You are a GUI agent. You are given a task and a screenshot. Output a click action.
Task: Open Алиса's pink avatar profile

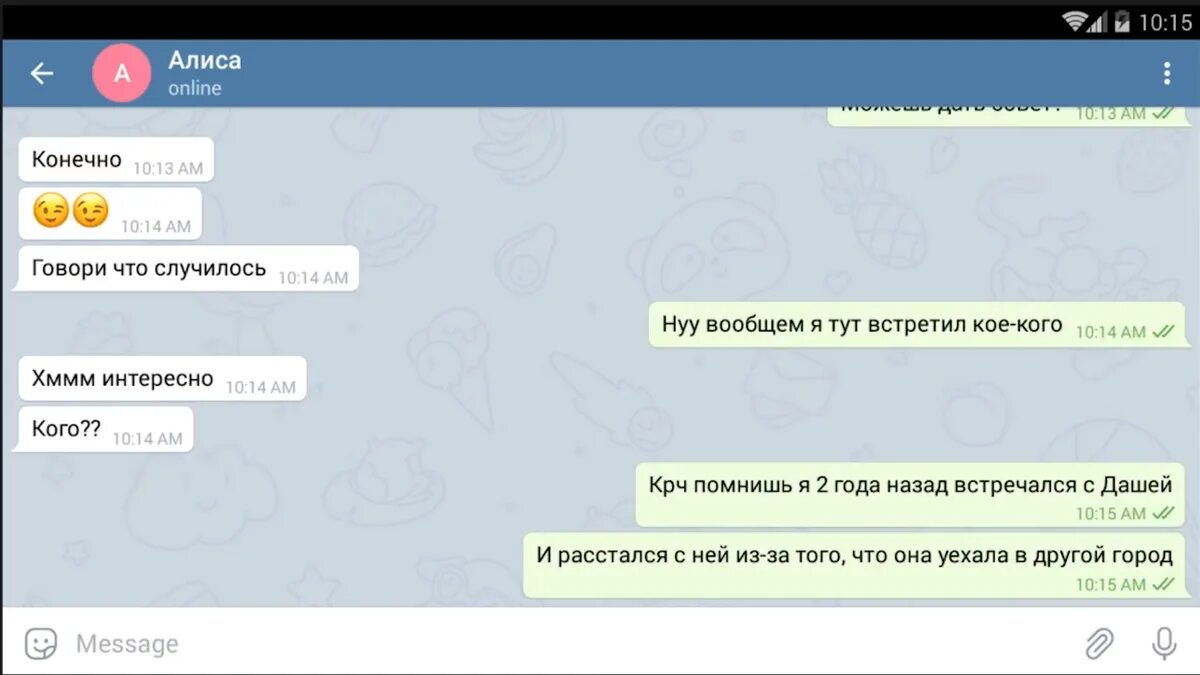[121, 73]
